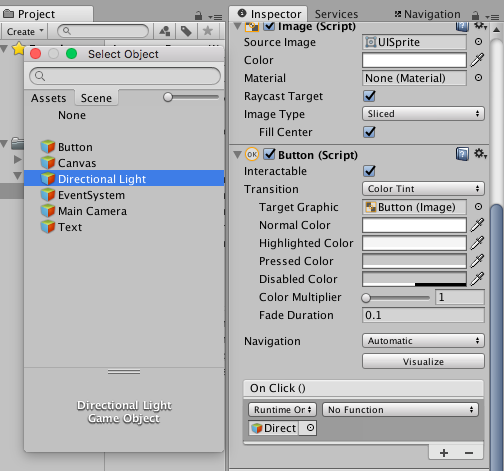
Task: Collapse Button (Script) component foldout
Action: [237, 155]
